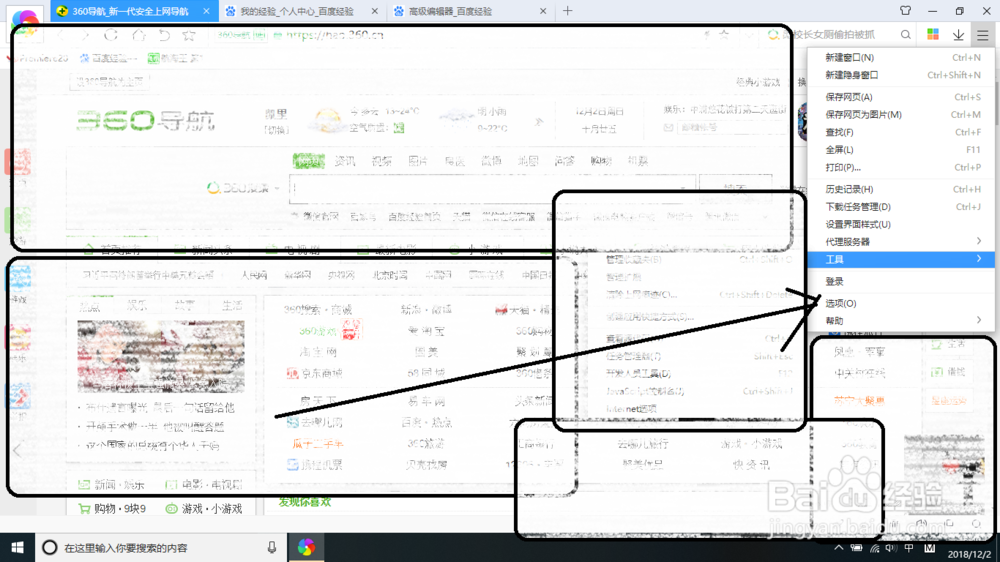Click the Cortana circle icon in taskbar
1000x562 pixels.
(49, 547)
